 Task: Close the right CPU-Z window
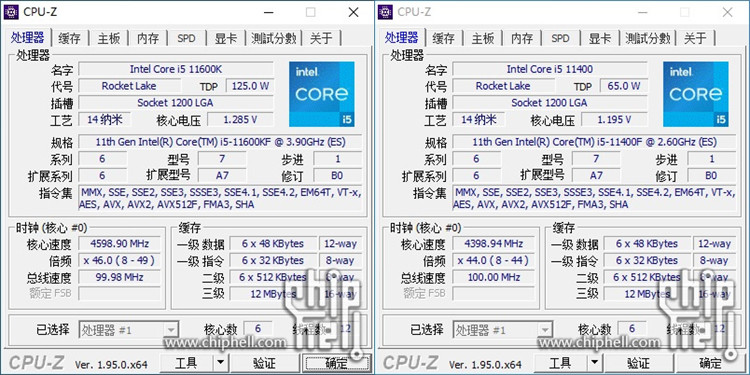pos(728,12)
